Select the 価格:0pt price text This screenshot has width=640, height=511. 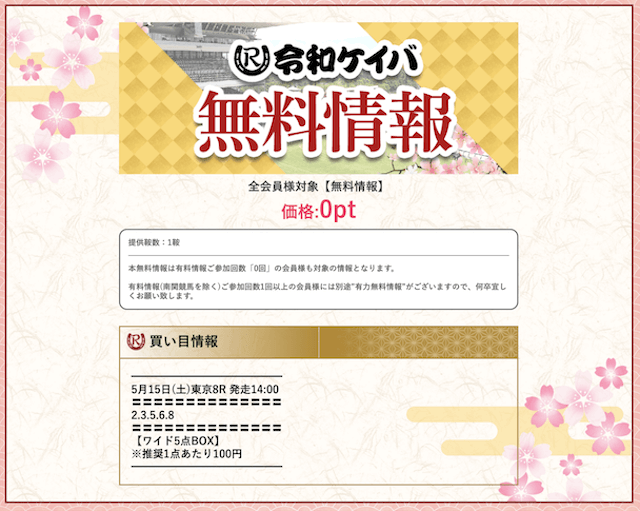pos(319,211)
